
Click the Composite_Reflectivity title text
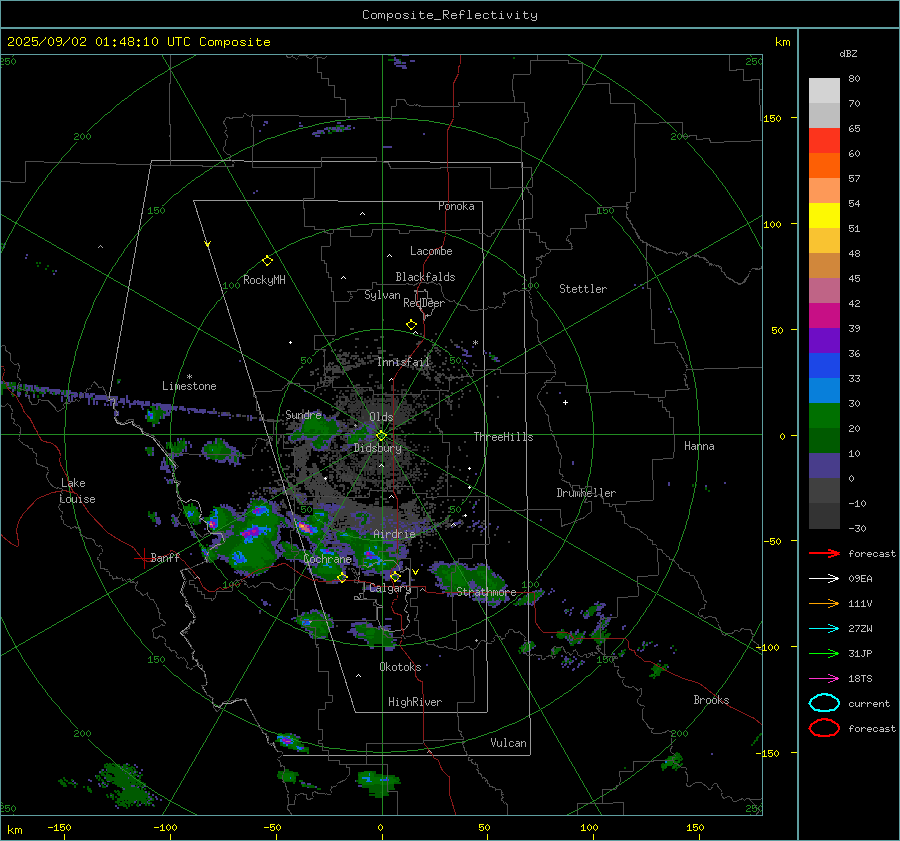click(x=449, y=15)
